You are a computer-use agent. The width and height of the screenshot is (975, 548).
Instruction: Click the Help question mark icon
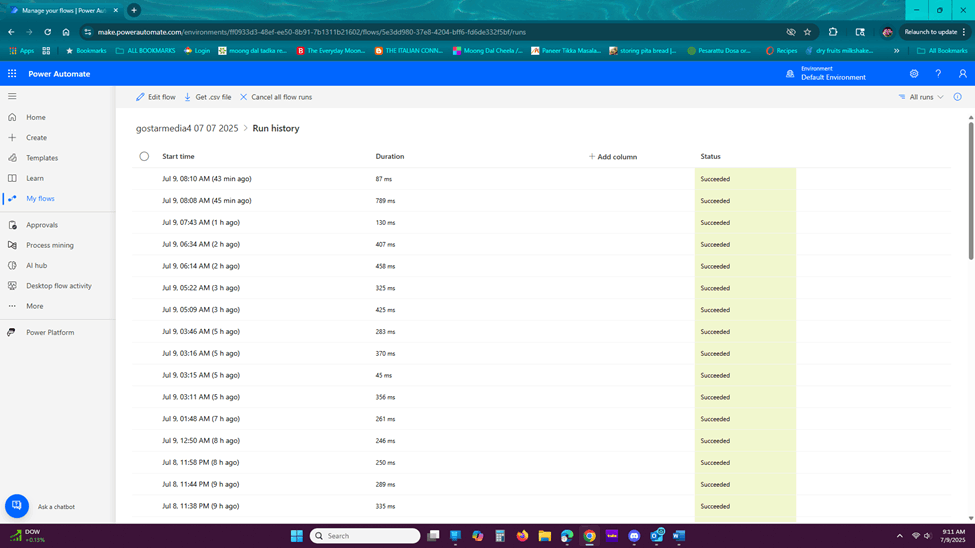938,73
